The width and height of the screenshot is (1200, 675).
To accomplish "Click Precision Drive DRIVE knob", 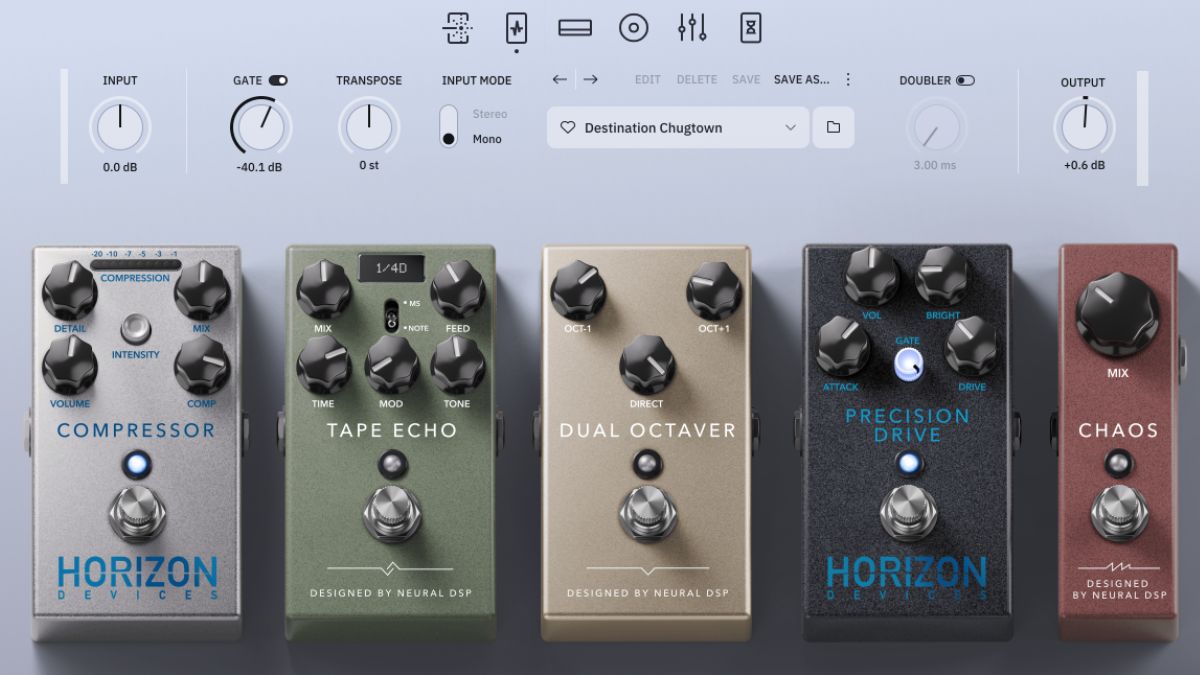I will point(972,346).
